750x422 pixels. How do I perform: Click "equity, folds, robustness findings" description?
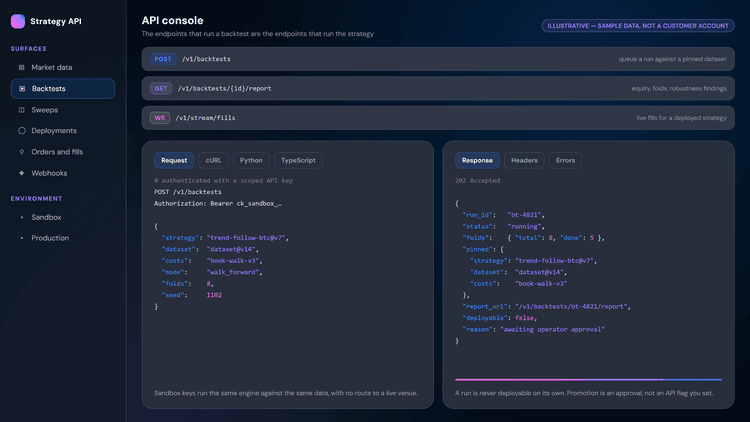tap(679, 89)
